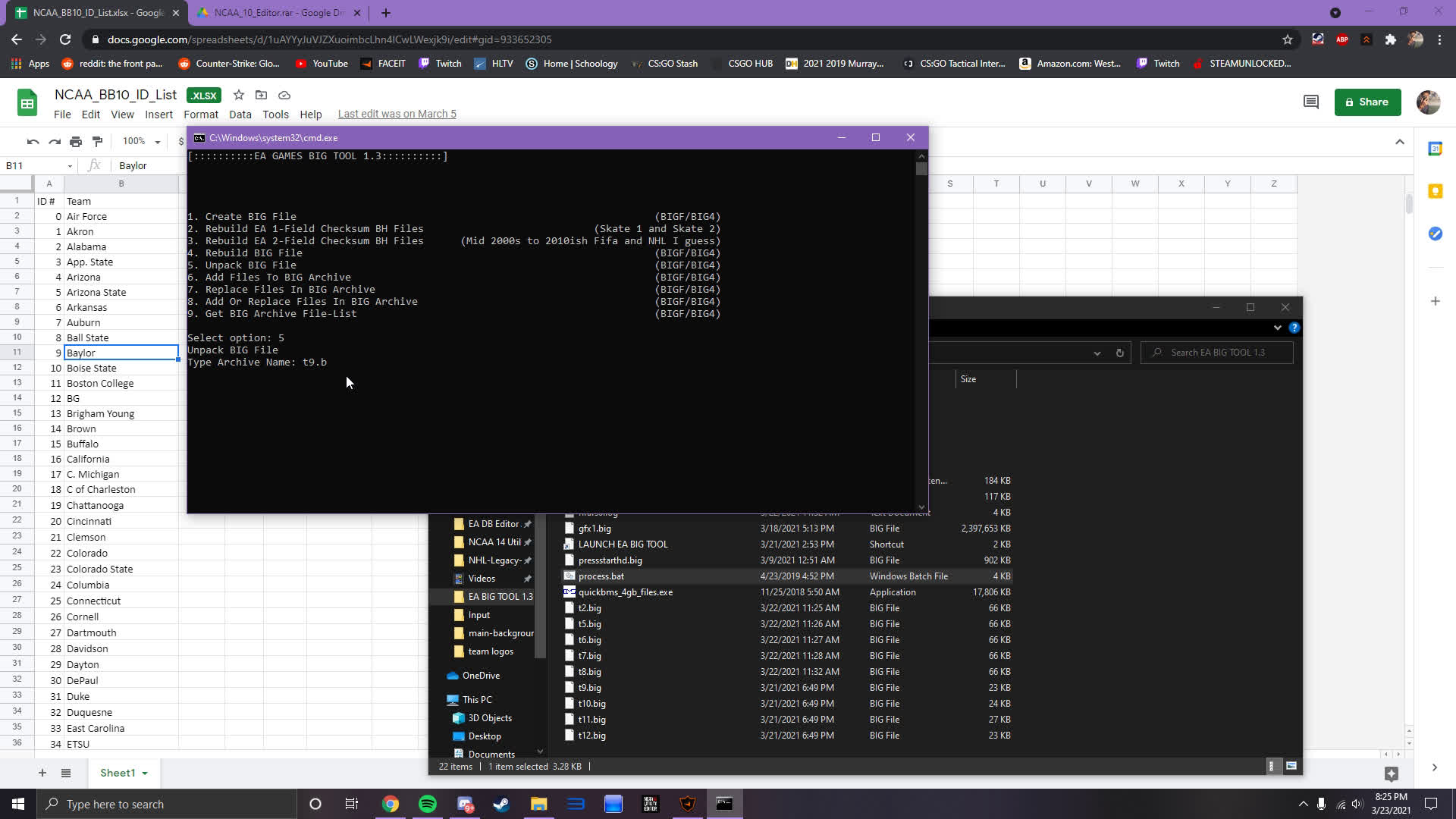Star the NCAA_BB10_ID_List document
Image resolution: width=1456 pixels, height=819 pixels.
pyautogui.click(x=239, y=95)
